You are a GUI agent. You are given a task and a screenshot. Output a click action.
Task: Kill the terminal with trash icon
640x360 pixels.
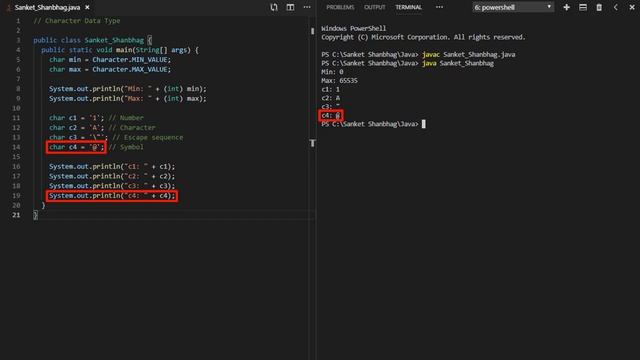pyautogui.click(x=599, y=7)
